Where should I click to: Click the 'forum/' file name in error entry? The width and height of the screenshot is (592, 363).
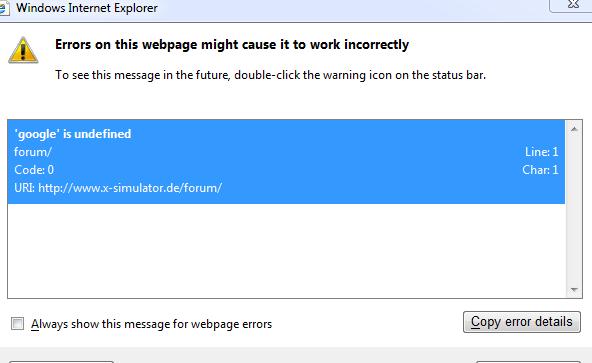point(32,152)
